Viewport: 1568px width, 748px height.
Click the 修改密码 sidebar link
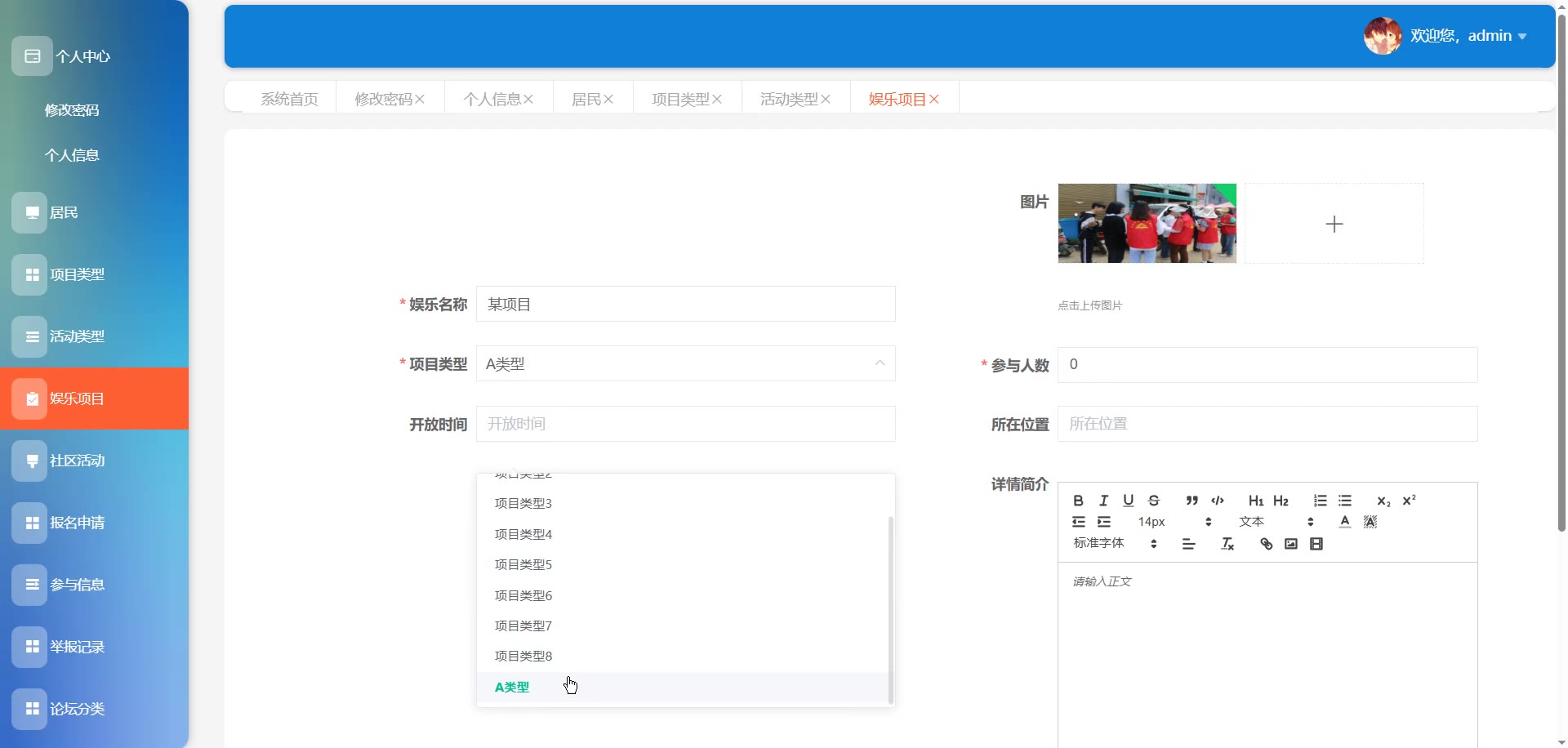click(x=72, y=110)
